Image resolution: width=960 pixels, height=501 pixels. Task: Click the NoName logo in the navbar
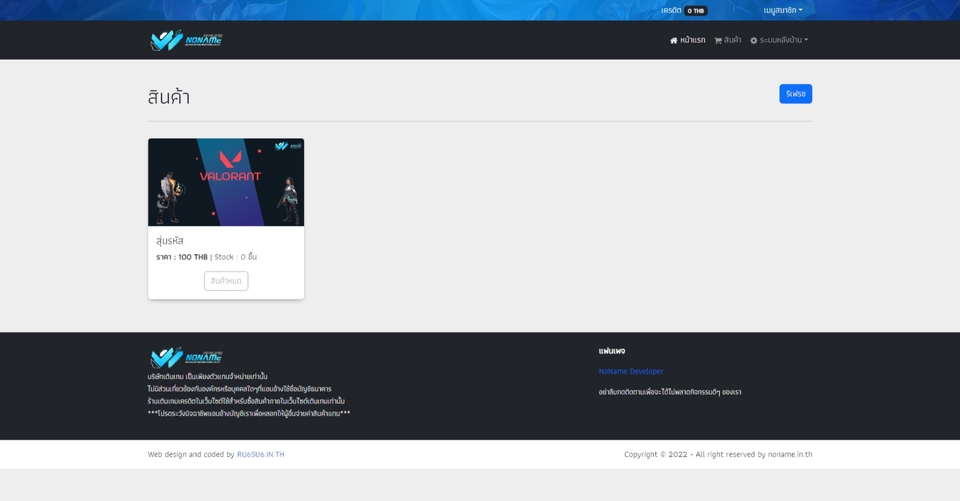[186, 40]
